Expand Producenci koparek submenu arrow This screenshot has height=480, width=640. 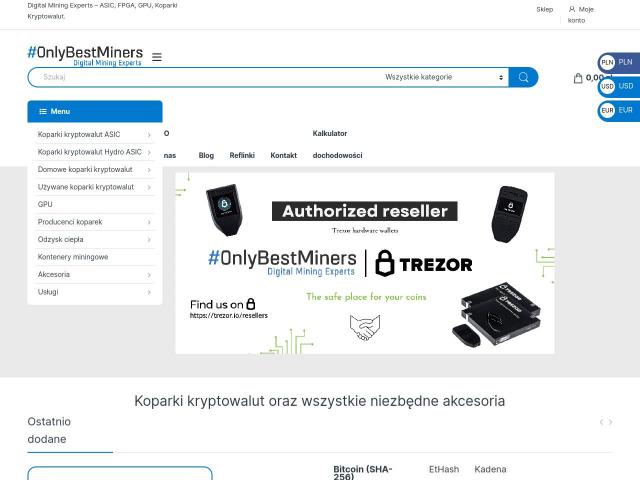(149, 222)
